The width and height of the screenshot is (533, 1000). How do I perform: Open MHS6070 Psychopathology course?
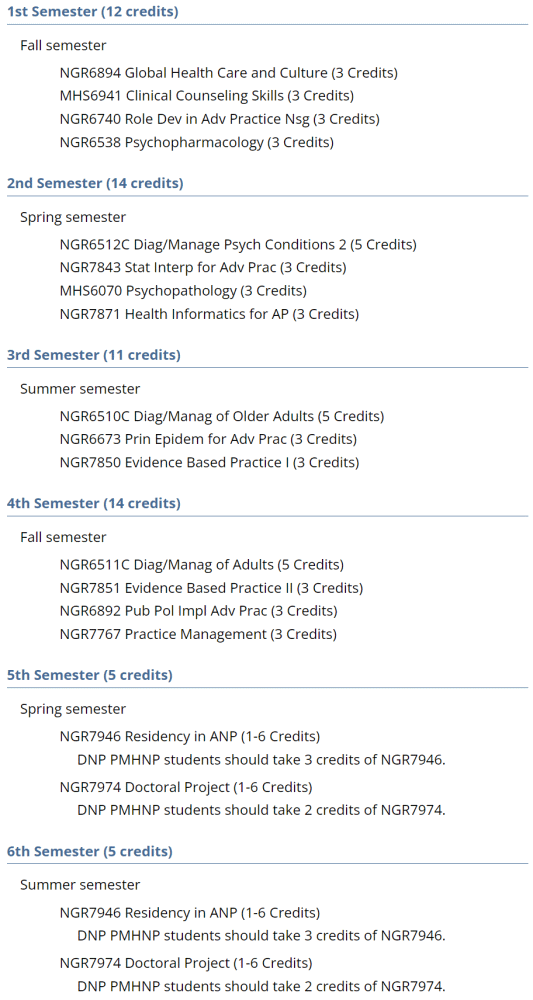point(183,291)
